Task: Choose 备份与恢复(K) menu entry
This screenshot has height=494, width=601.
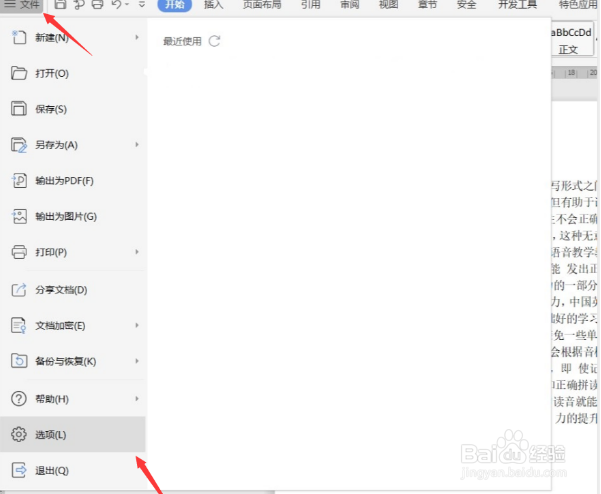Action: 73,361
